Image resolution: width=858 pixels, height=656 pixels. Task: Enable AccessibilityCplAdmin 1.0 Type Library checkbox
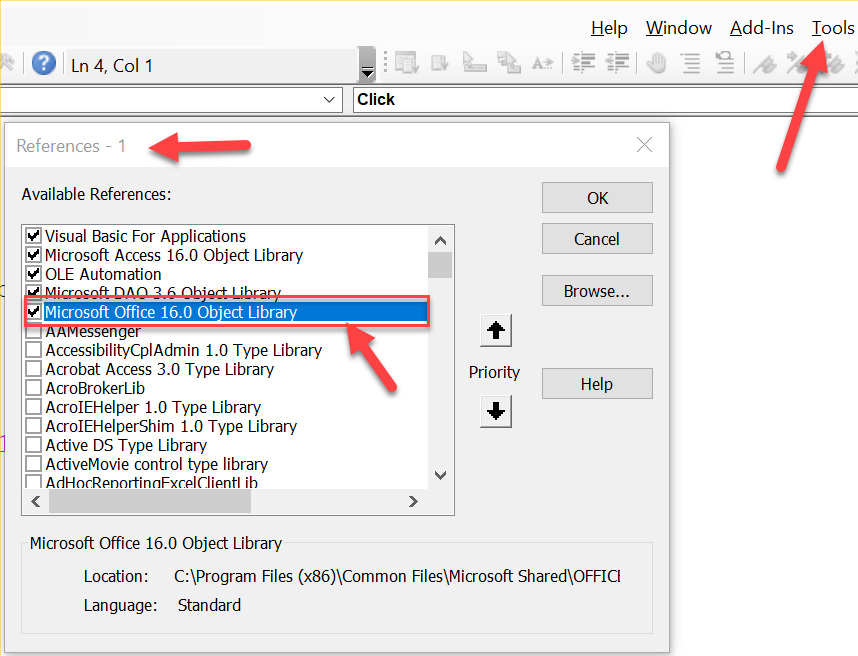pos(33,350)
